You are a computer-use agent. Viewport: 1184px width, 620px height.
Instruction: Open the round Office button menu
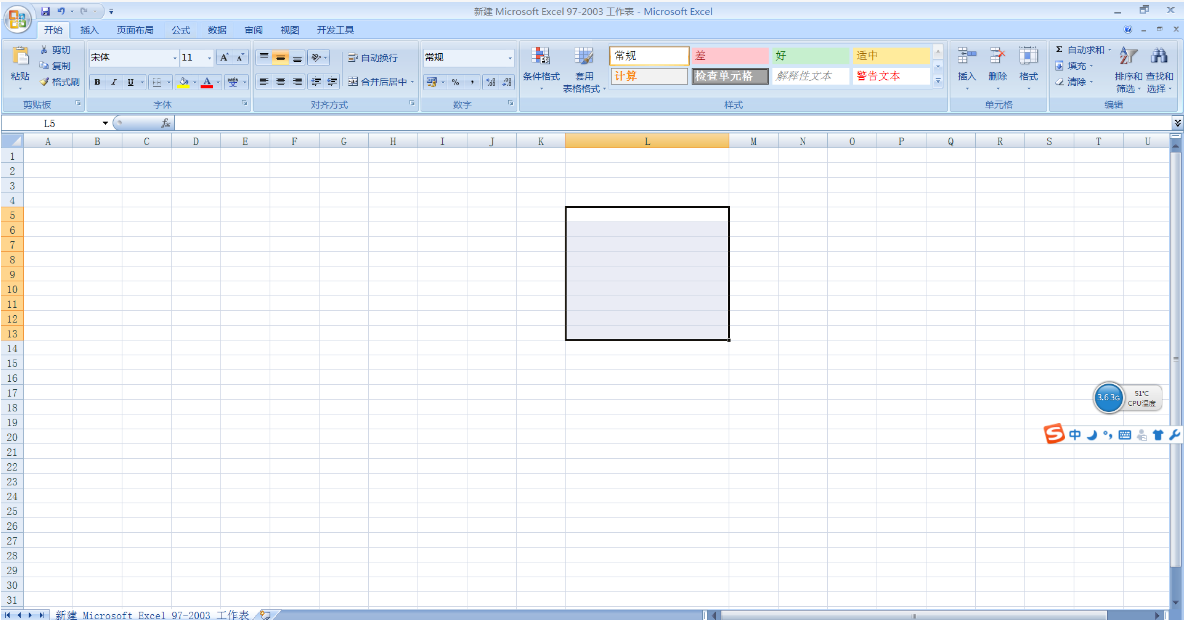coord(18,19)
